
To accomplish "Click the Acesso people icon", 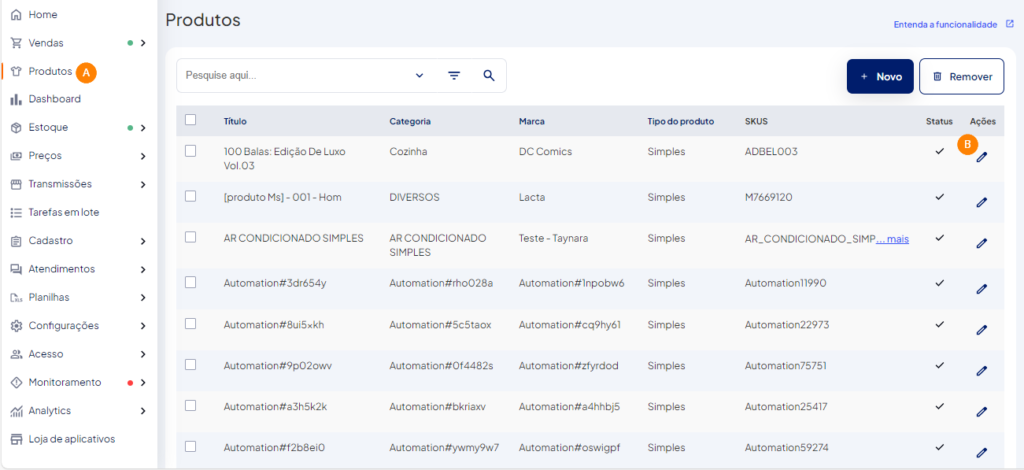I will 17,354.
